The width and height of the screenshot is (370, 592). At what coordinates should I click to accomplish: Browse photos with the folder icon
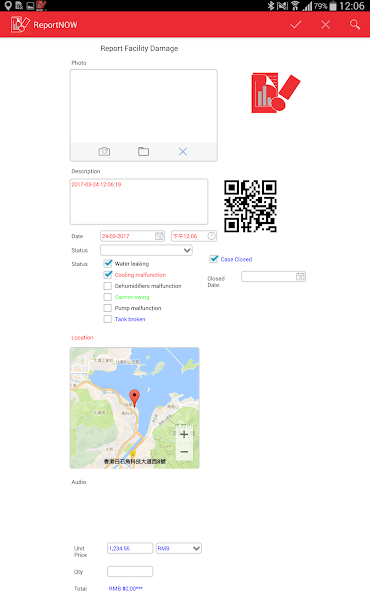[x=143, y=151]
